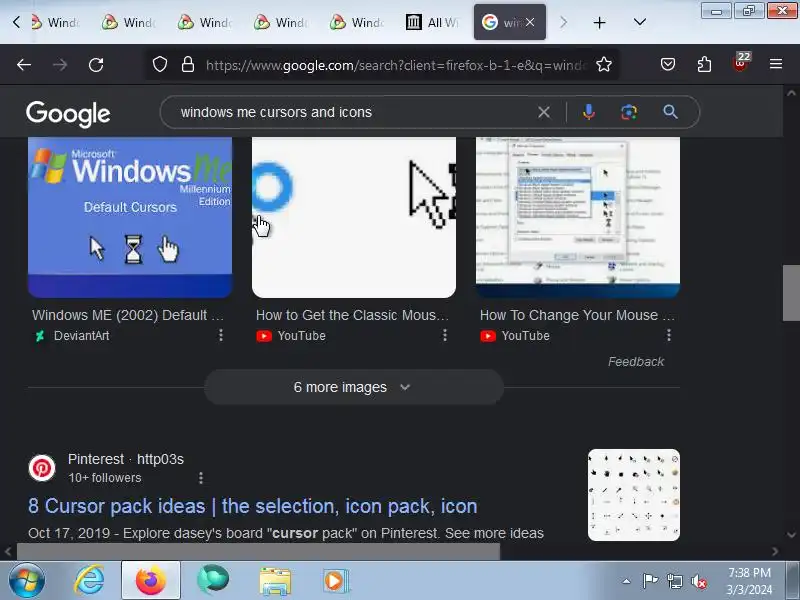Click the classic mouse pointer video thumbnail
The height and width of the screenshot is (600, 800).
pyautogui.click(x=354, y=217)
